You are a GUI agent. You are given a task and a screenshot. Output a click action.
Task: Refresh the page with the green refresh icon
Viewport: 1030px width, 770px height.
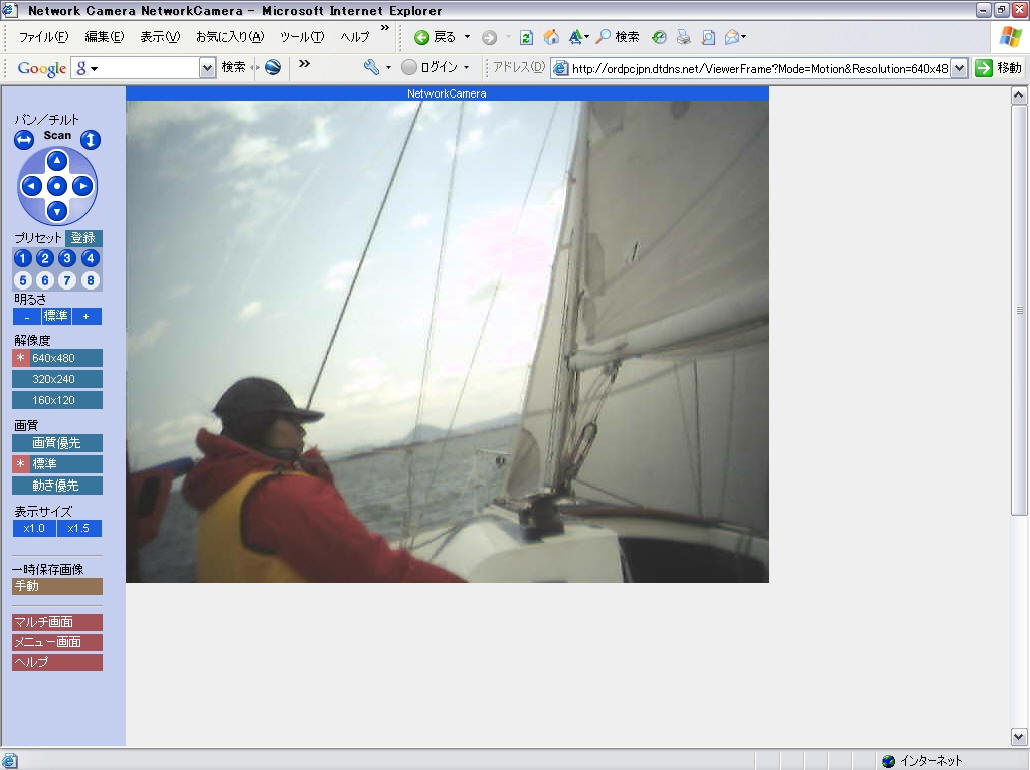pos(526,37)
